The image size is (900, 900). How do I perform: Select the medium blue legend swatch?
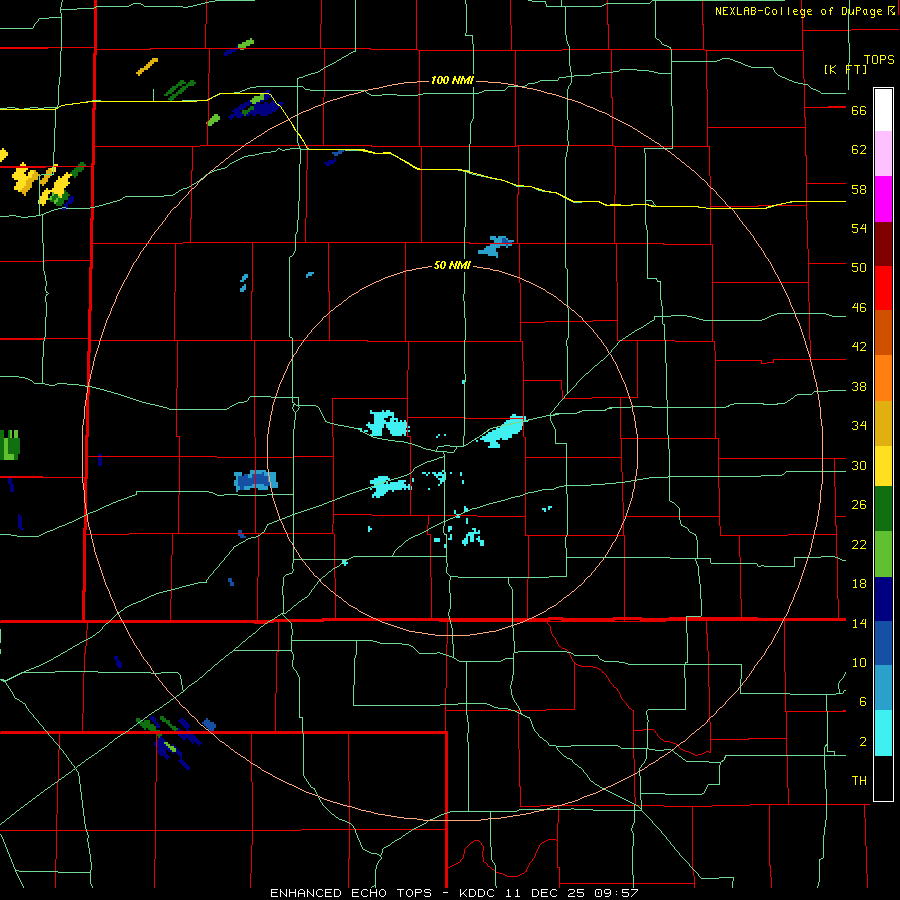[883, 643]
